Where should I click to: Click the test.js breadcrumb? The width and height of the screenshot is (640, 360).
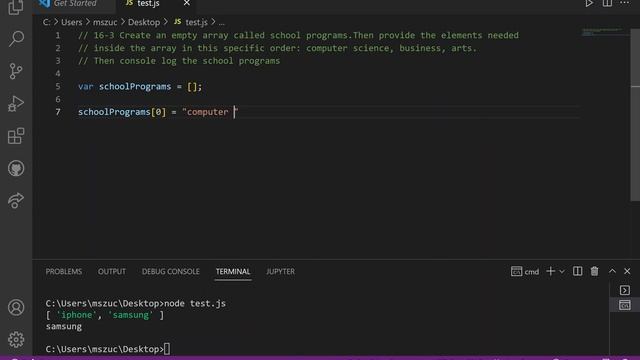coord(196,22)
